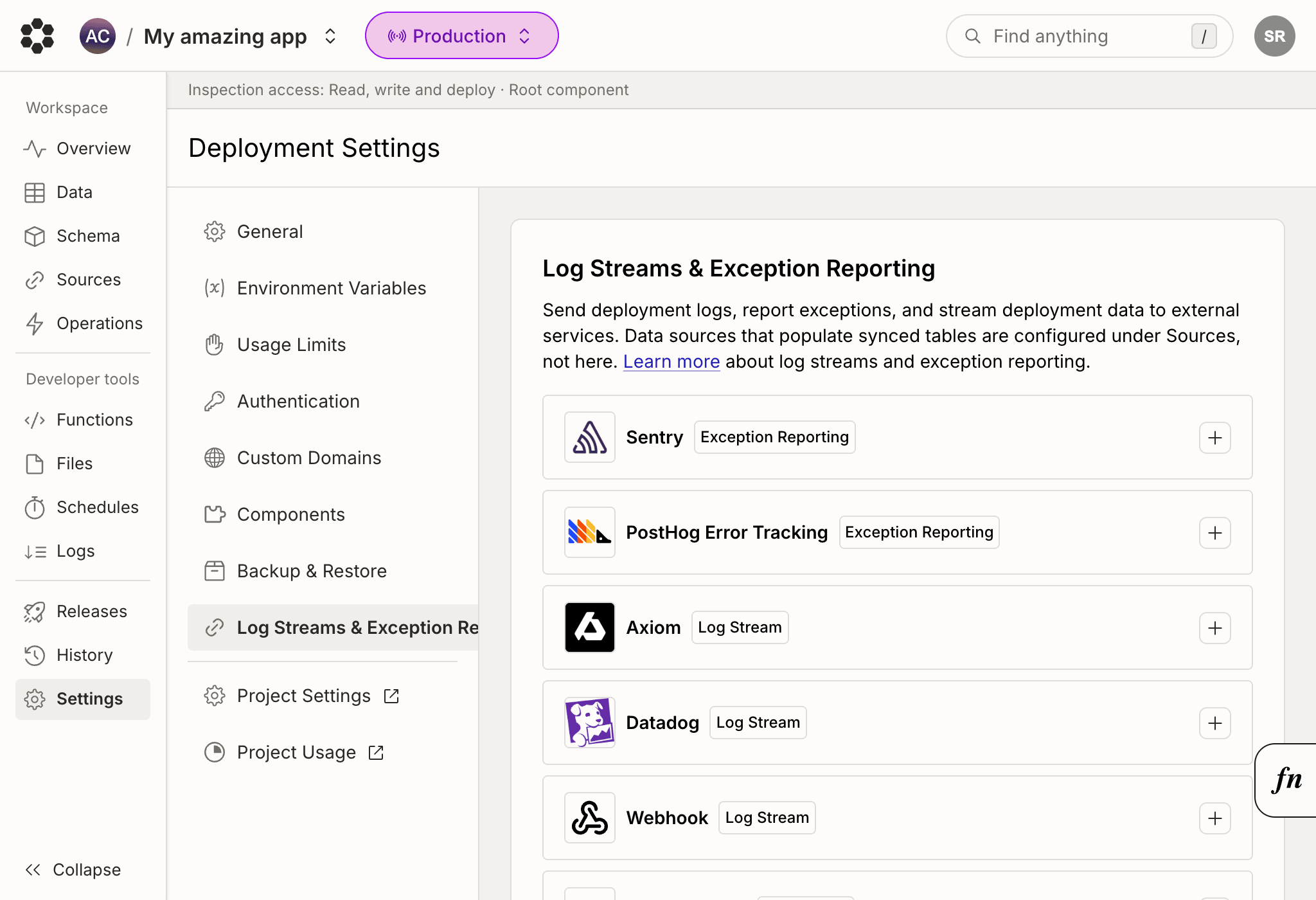This screenshot has height=900, width=1316.
Task: Click the slash shortcut key badge
Action: tap(1204, 36)
